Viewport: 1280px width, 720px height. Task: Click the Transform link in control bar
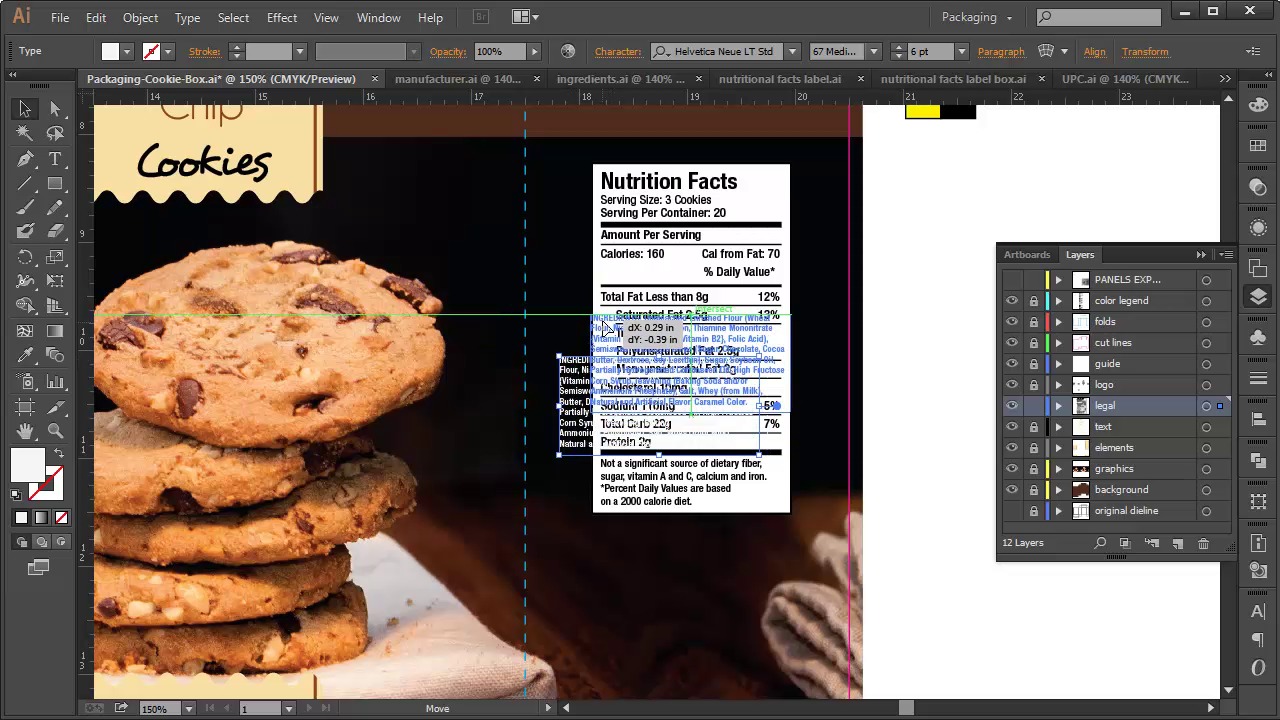1144,51
